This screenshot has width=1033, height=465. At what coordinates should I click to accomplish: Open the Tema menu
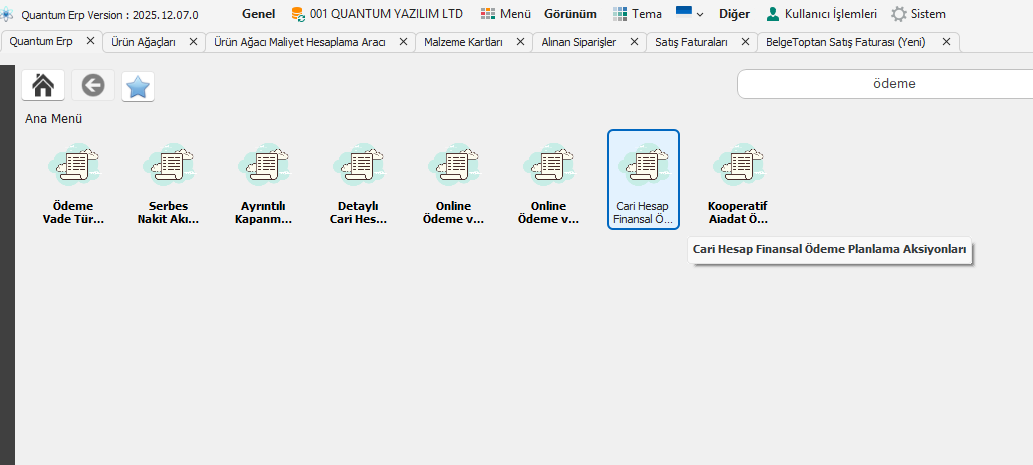click(636, 14)
